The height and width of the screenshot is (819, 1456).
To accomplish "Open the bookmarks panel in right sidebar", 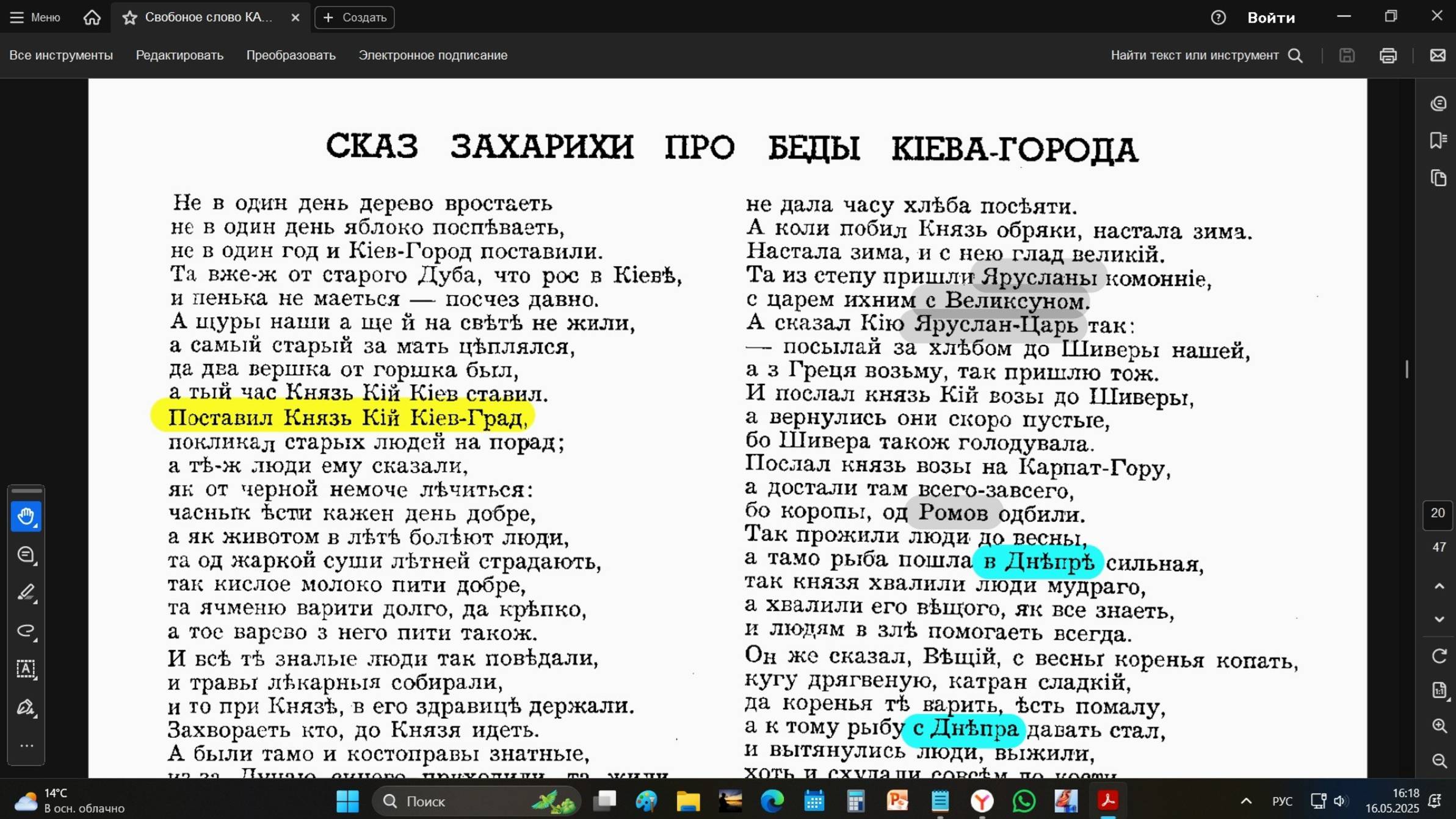I will [x=1438, y=140].
